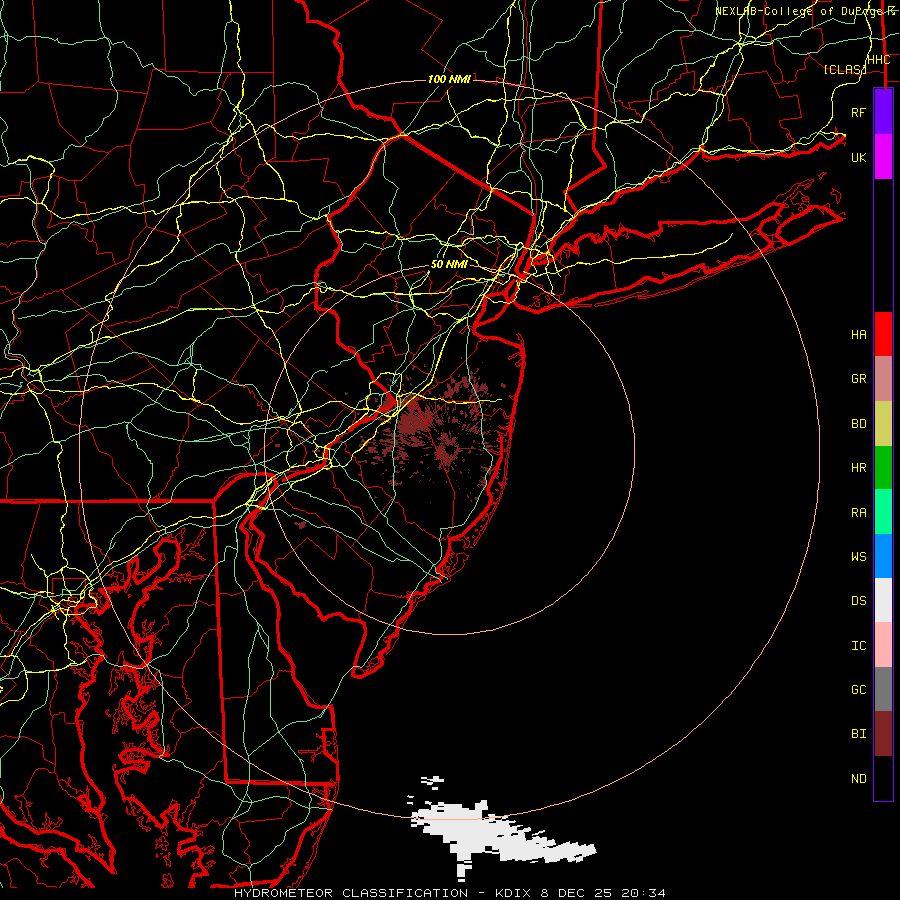Pick the bright green RA swatch
This screenshot has width=900, height=900.
(883, 512)
